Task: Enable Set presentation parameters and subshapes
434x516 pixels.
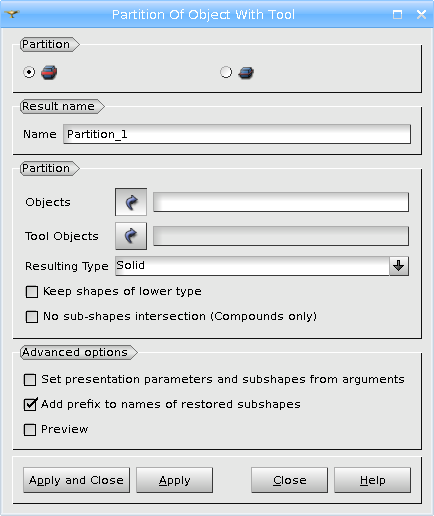Action: 30,380
